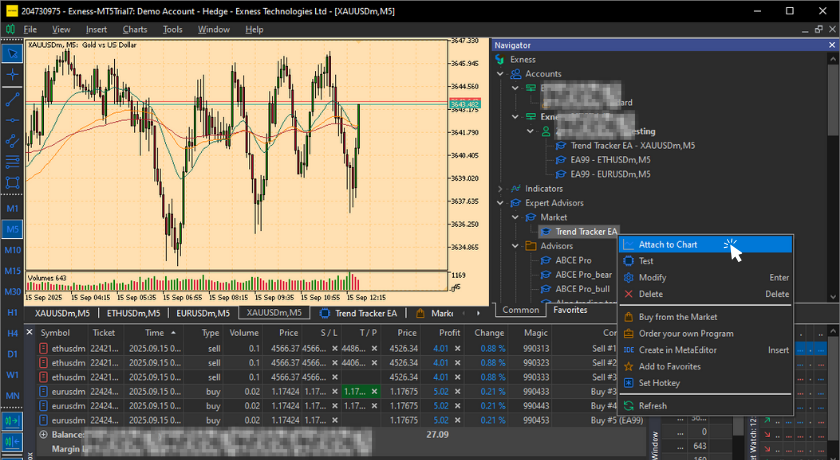Pick the polyline drawing tool
Screen dimensions: 840x460
[x=12, y=141]
